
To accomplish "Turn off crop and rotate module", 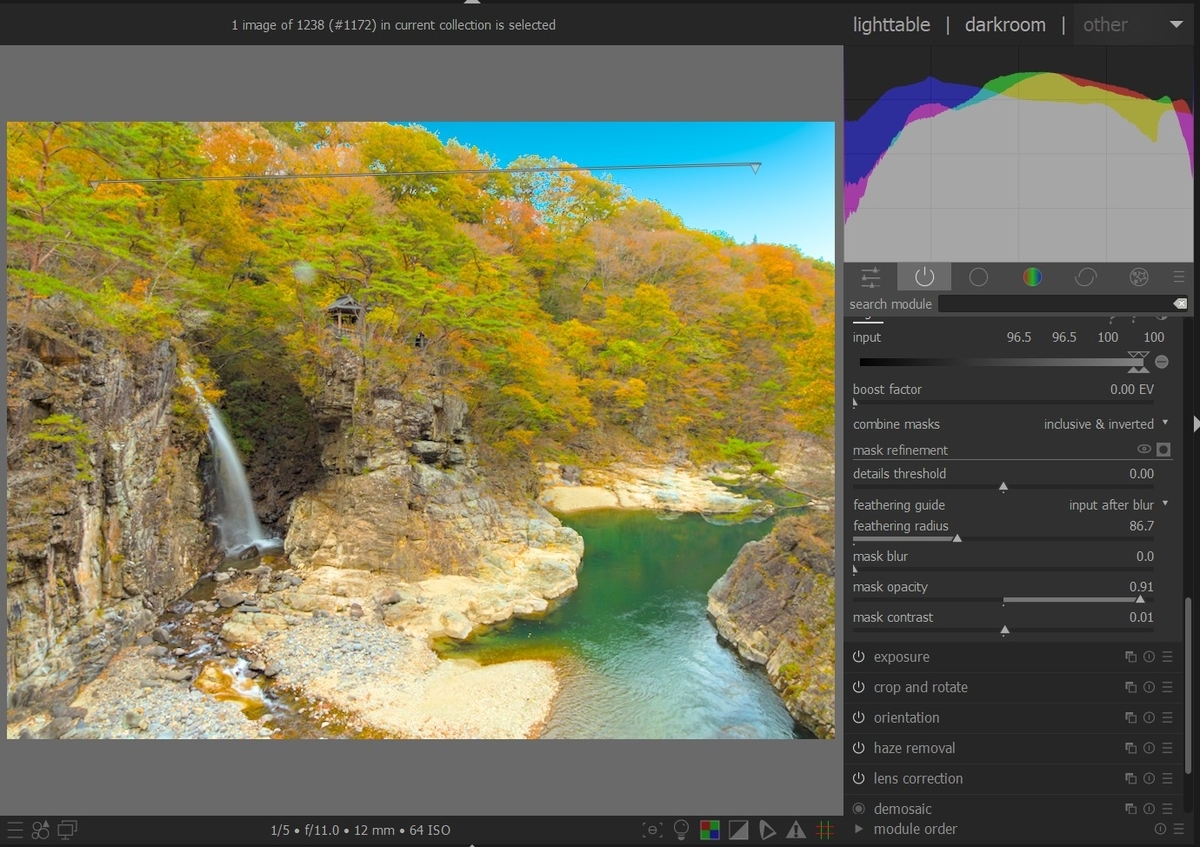I will (859, 687).
